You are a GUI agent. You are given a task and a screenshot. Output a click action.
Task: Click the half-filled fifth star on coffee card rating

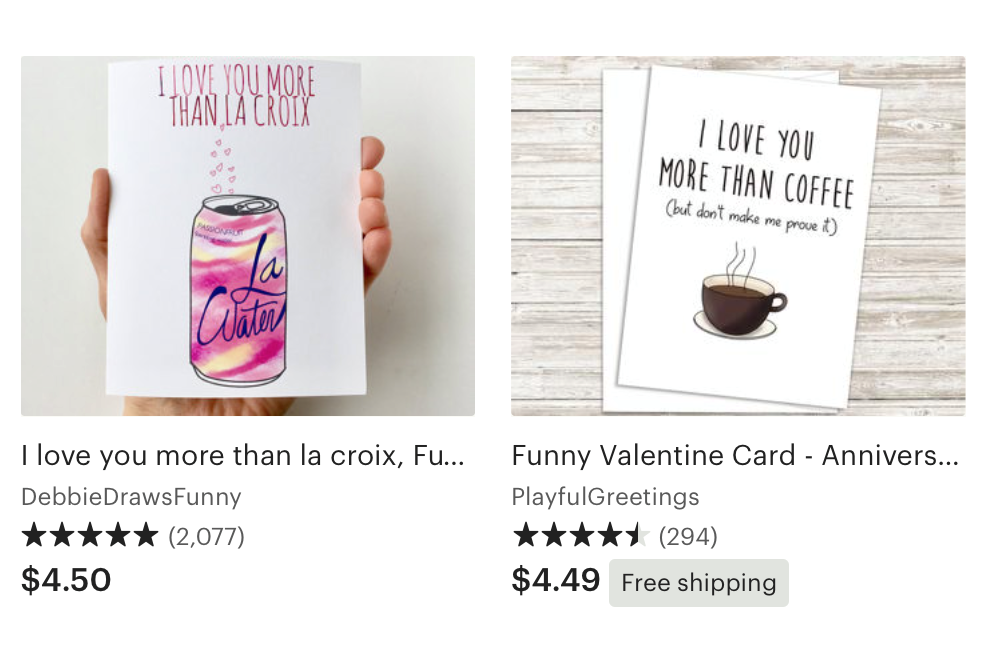point(636,536)
